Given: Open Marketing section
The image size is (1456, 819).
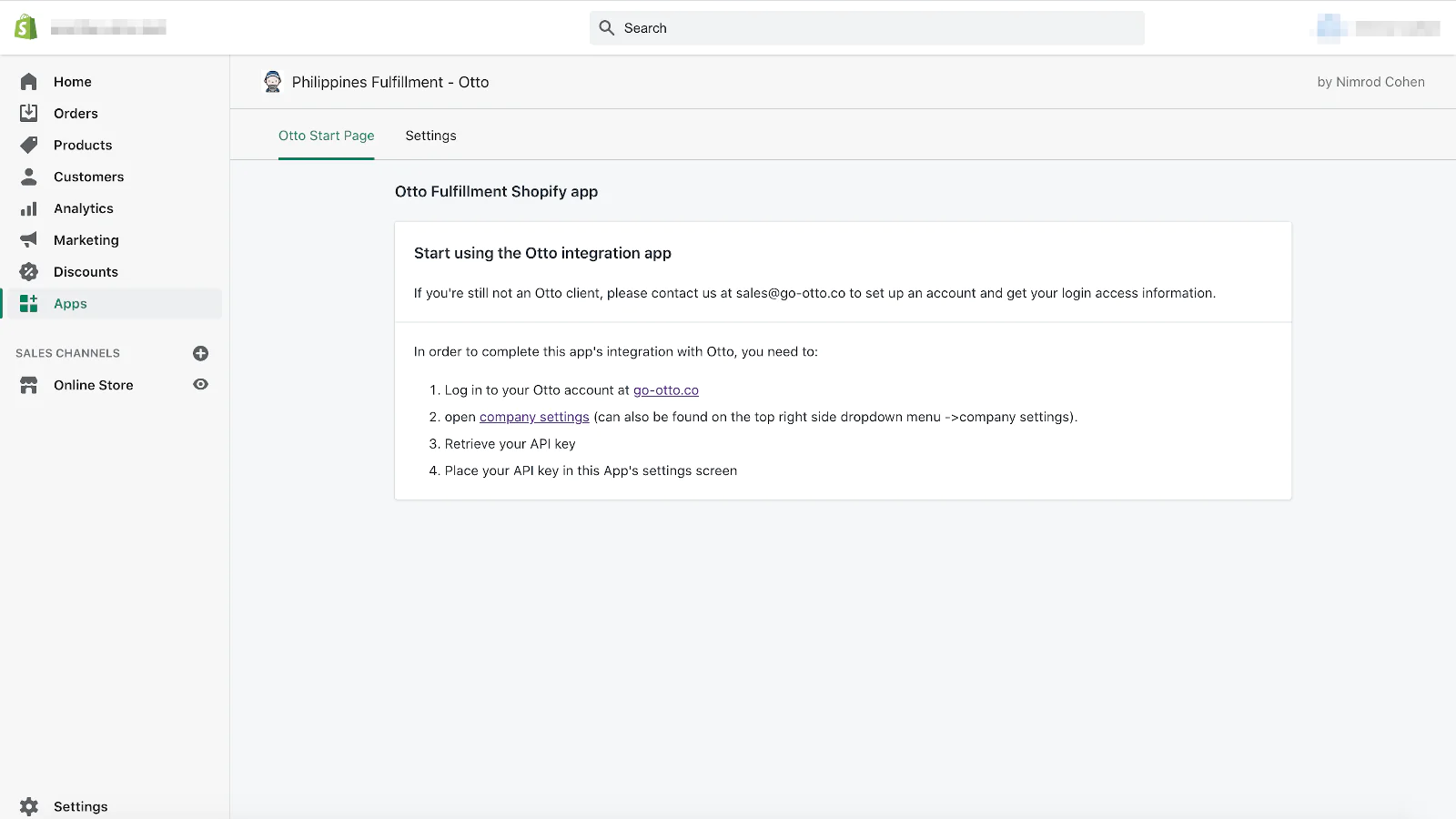Looking at the screenshot, I should click(86, 240).
